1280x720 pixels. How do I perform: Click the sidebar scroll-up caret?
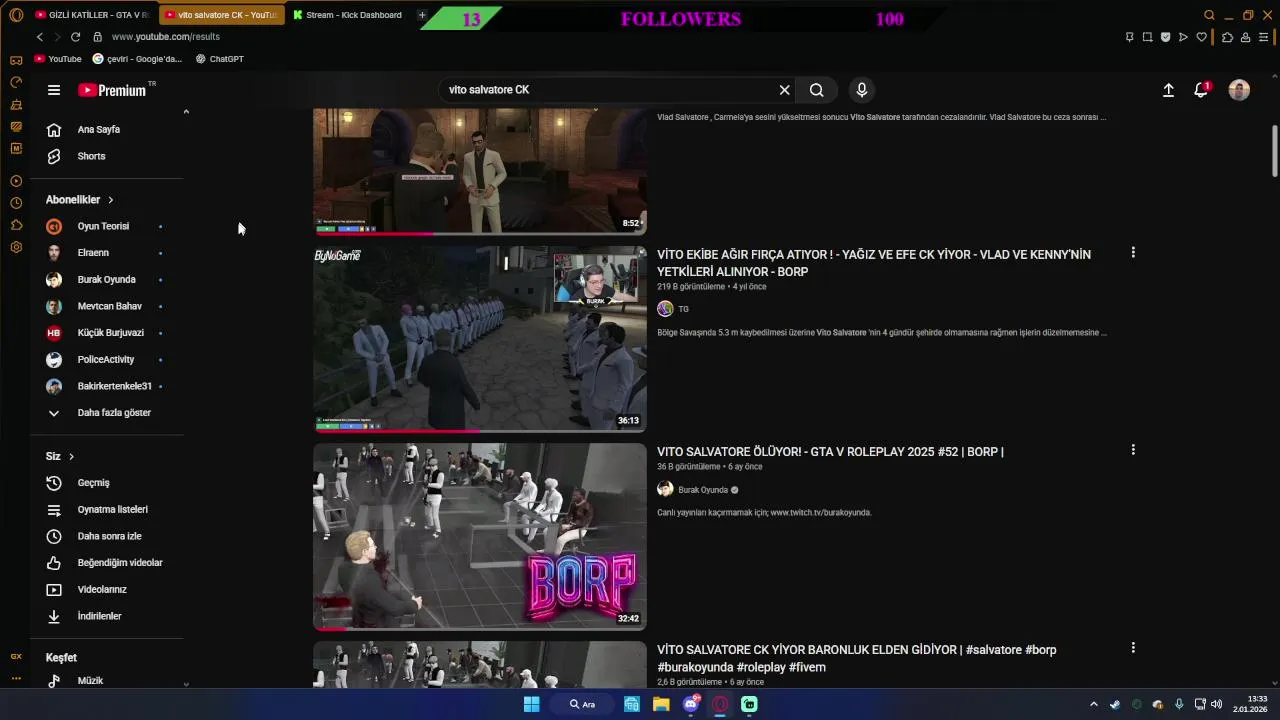pyautogui.click(x=186, y=112)
